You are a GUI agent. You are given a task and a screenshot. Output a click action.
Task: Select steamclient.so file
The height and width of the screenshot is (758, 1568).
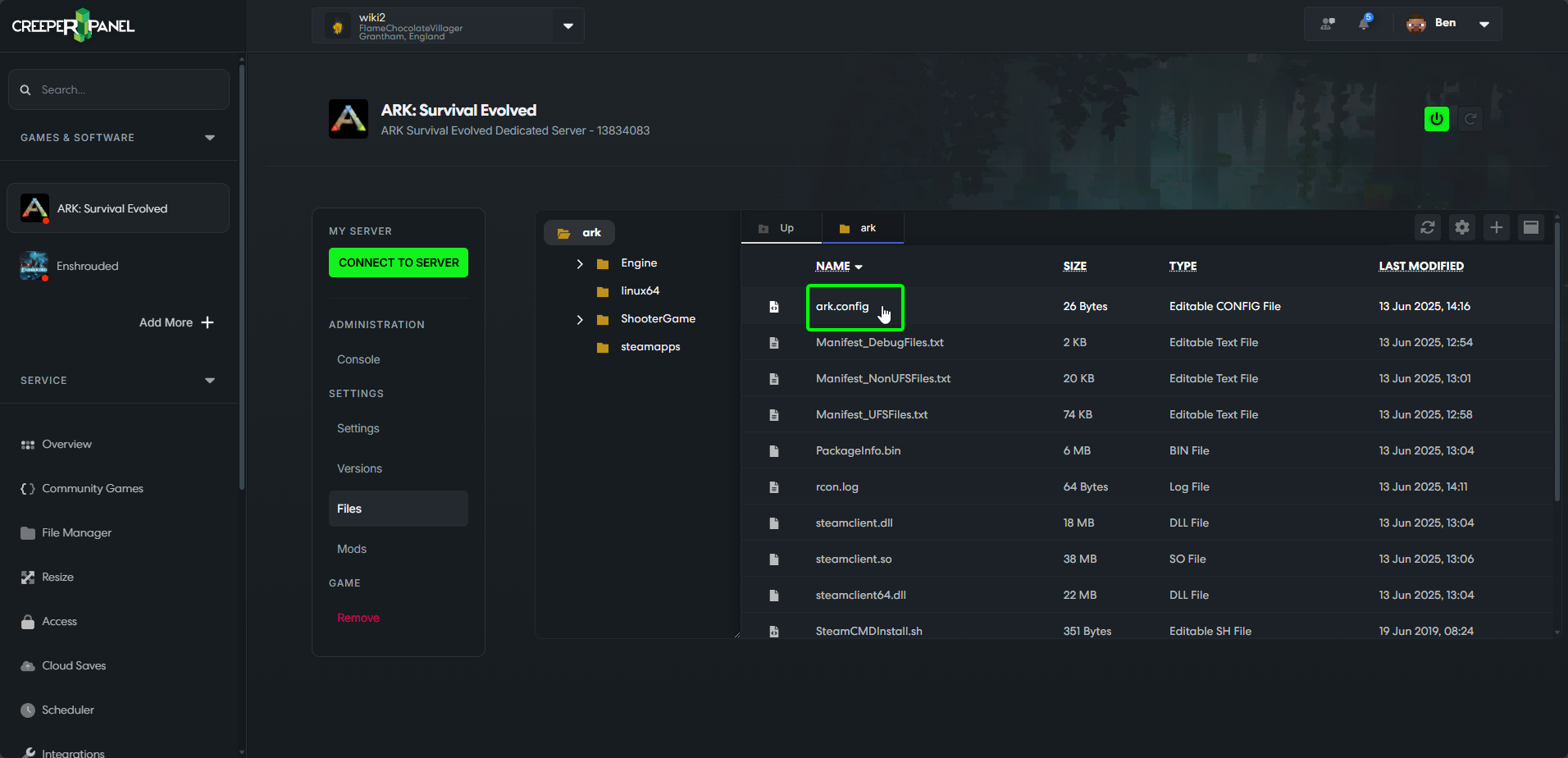854,559
